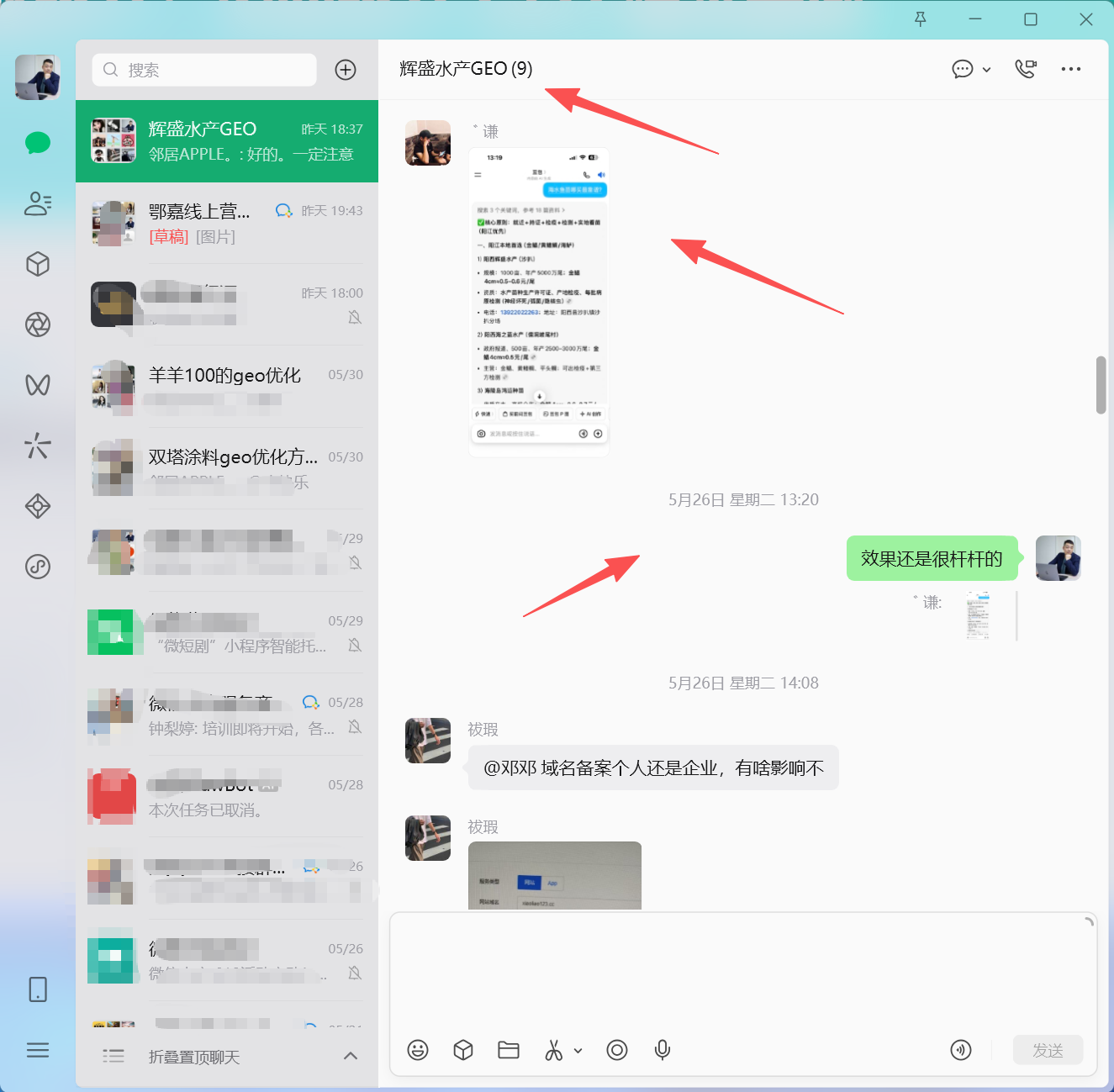
Task: Open the emoji picker
Action: coord(418,1050)
